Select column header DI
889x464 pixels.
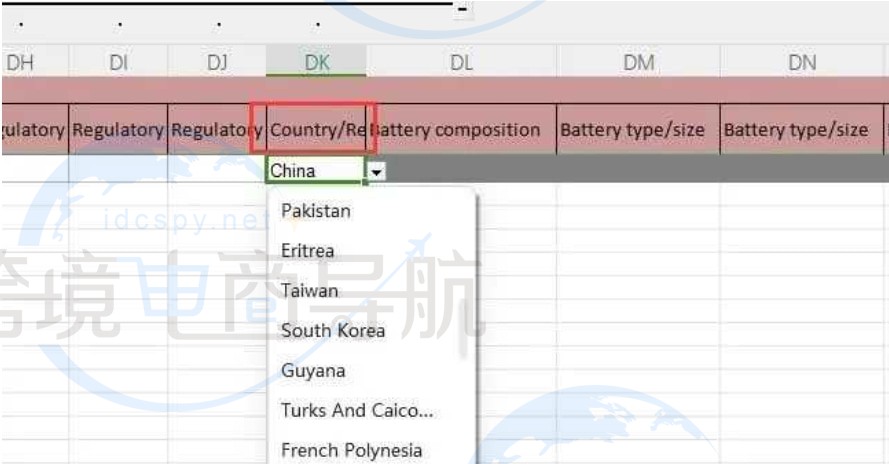pos(118,62)
